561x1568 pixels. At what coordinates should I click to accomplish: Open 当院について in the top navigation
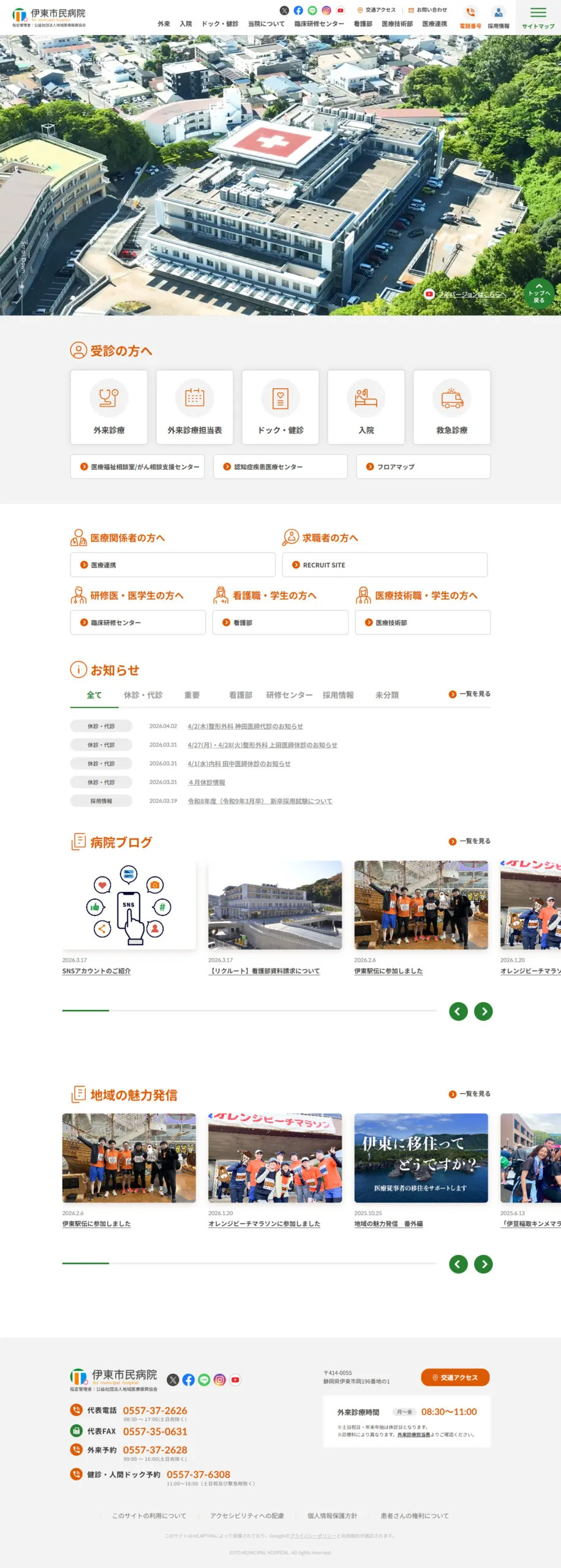coord(266,24)
